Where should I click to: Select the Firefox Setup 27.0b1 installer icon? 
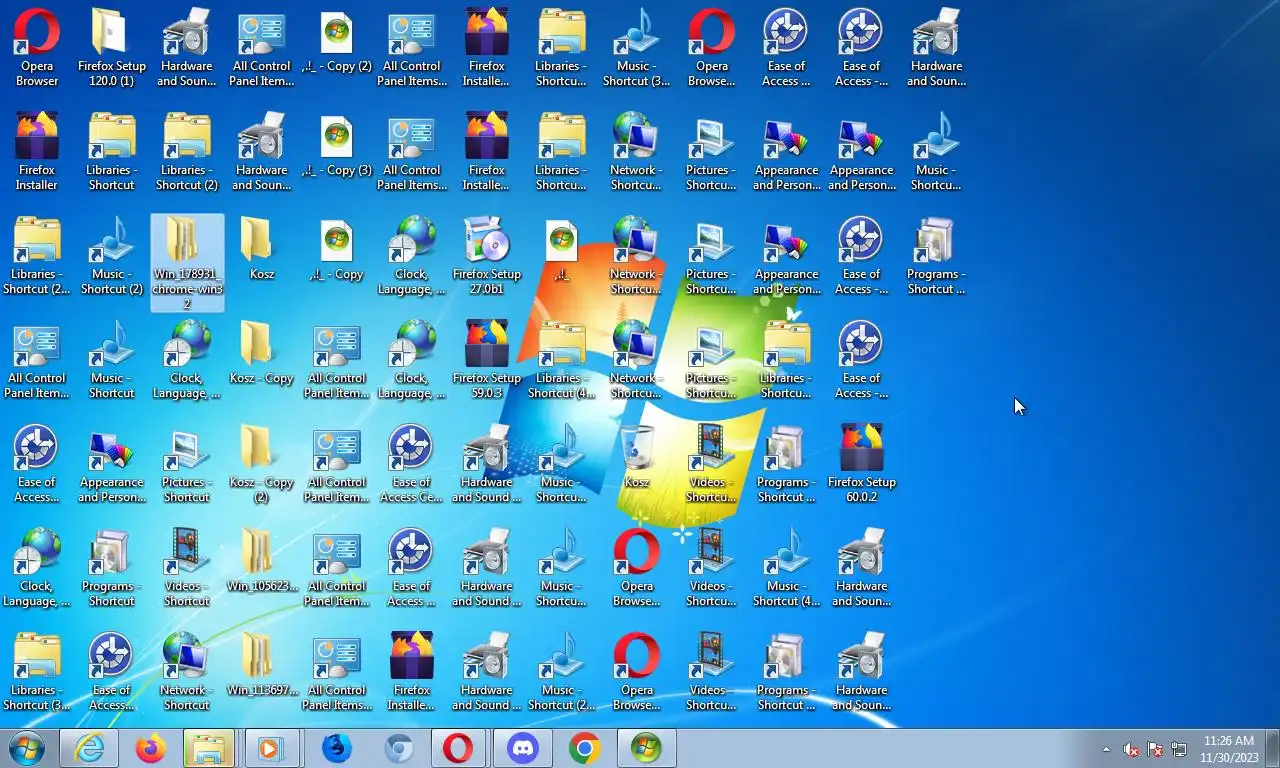pos(486,256)
